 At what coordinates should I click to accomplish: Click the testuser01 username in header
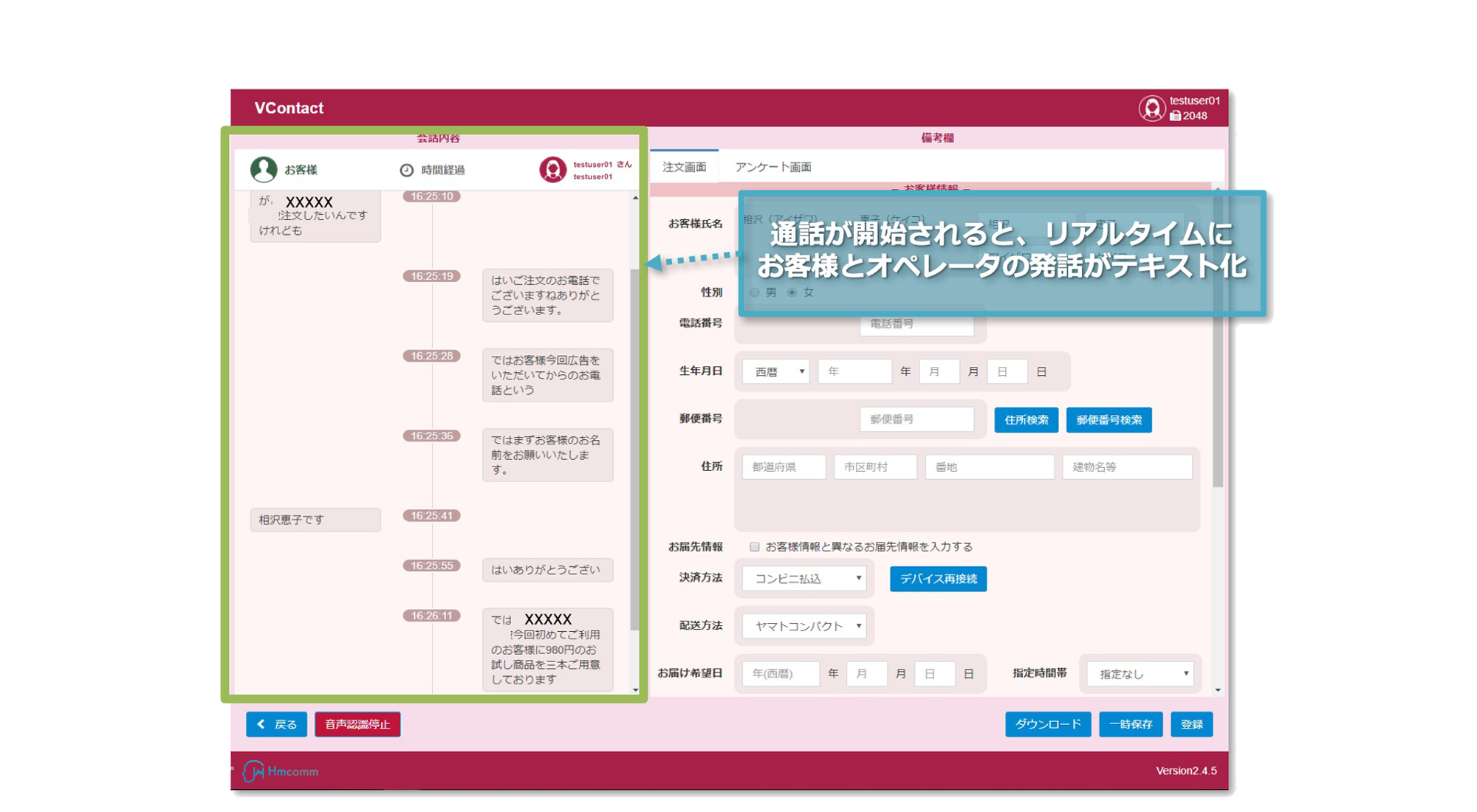[x=1194, y=101]
